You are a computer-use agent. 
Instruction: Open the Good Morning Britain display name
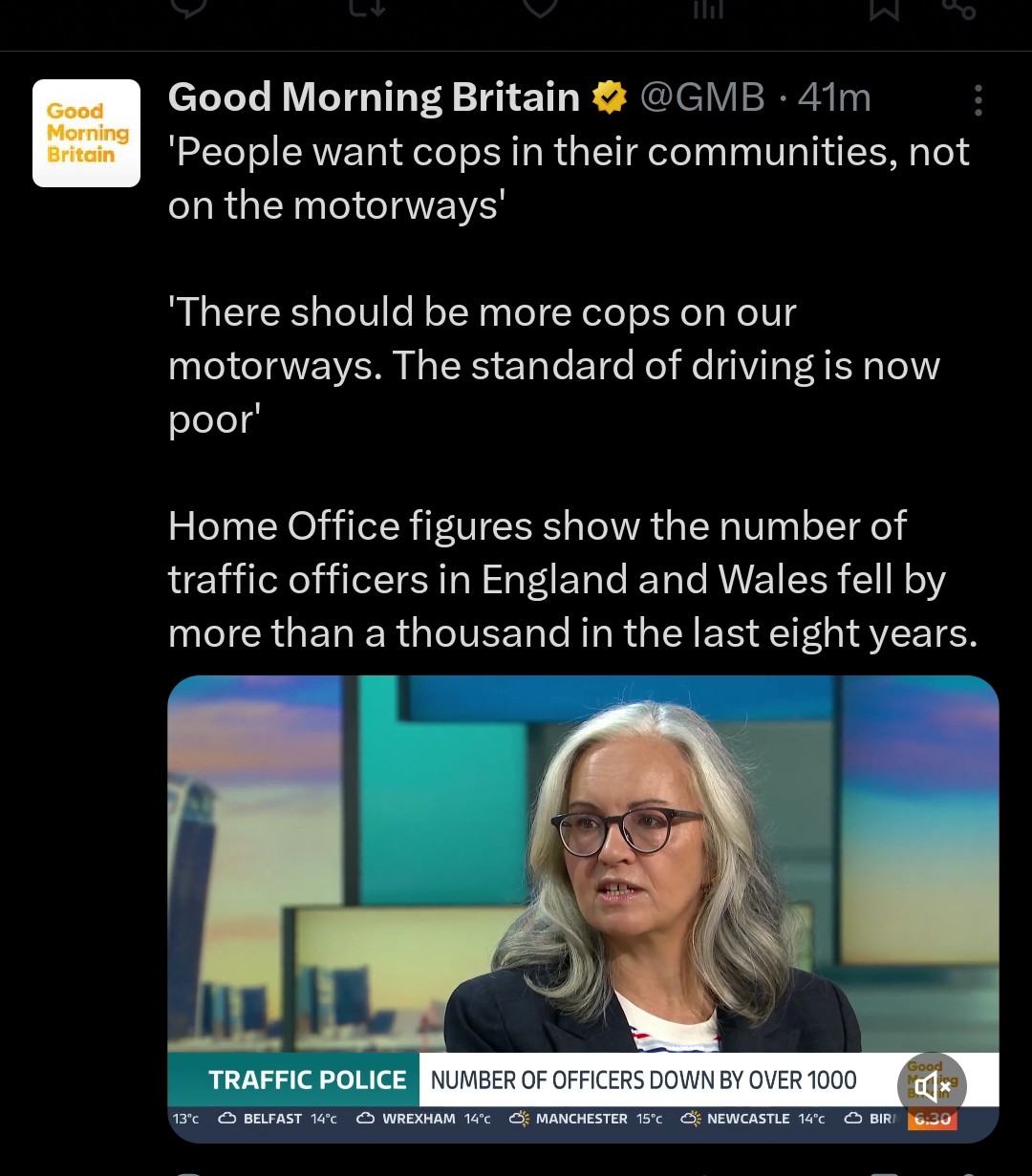click(x=374, y=97)
